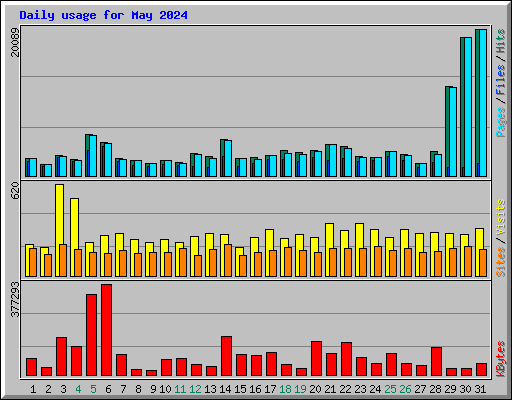
Task: Click day label 27 on the x-axis
Action: [x=420, y=389]
